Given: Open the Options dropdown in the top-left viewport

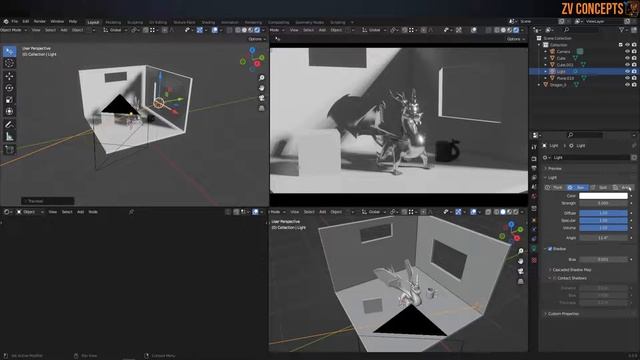Looking at the screenshot, I should click(257, 39).
